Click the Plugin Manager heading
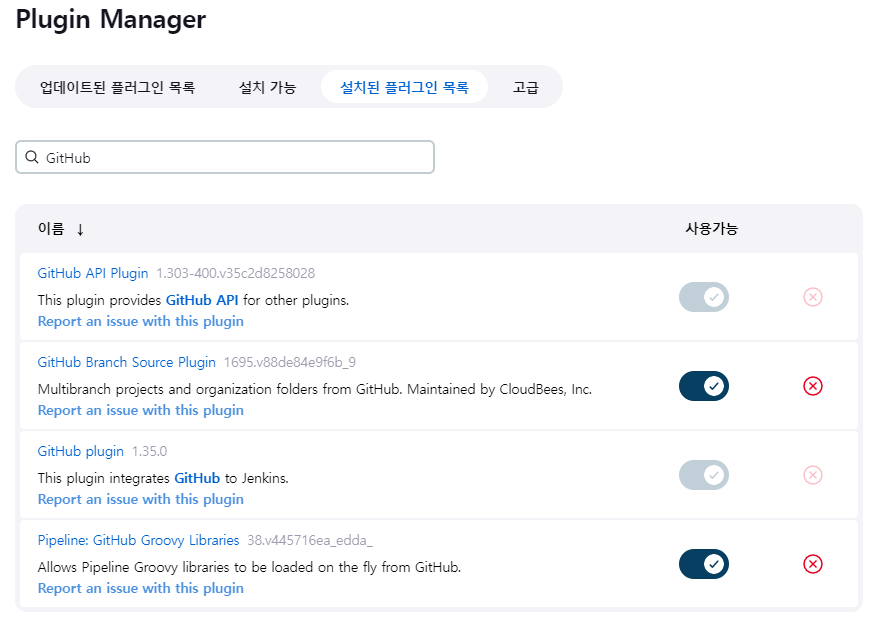The image size is (874, 618). click(x=111, y=20)
